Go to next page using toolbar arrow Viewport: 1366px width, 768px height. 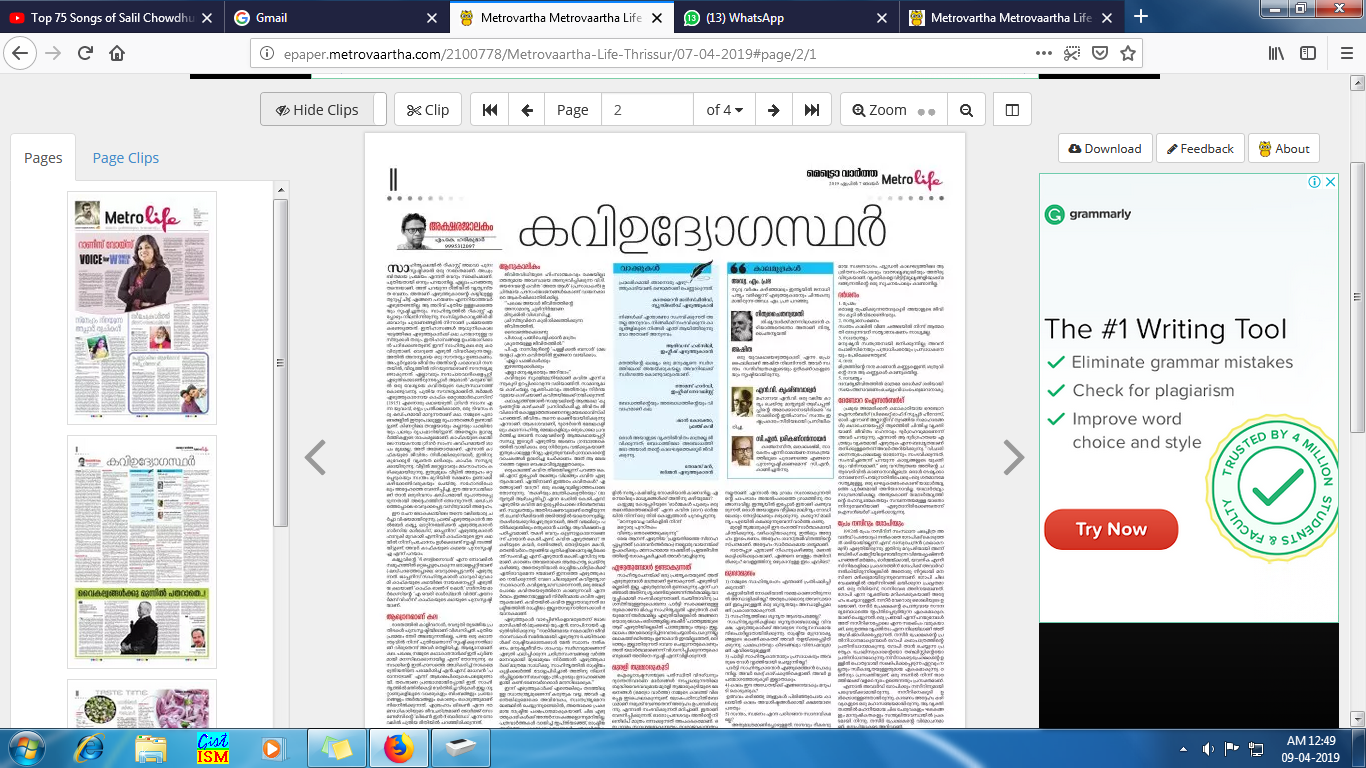click(x=773, y=110)
